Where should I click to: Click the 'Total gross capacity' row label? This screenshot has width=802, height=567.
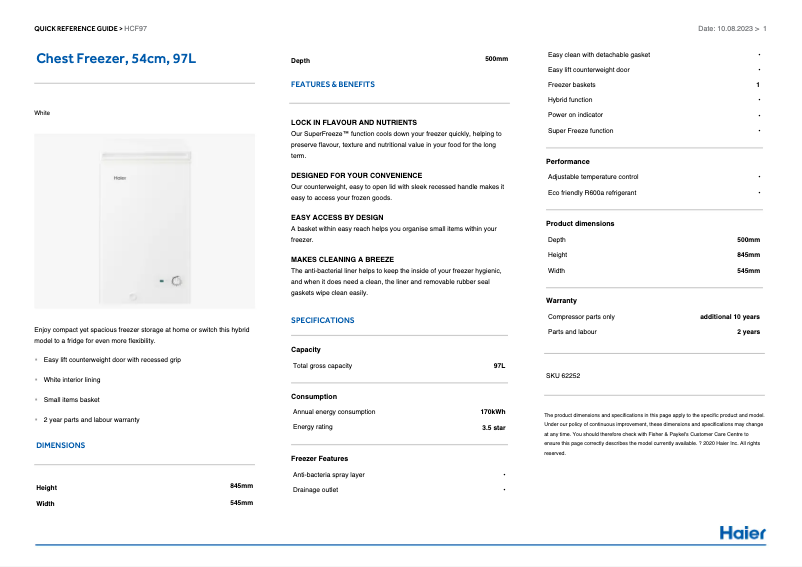coord(322,366)
